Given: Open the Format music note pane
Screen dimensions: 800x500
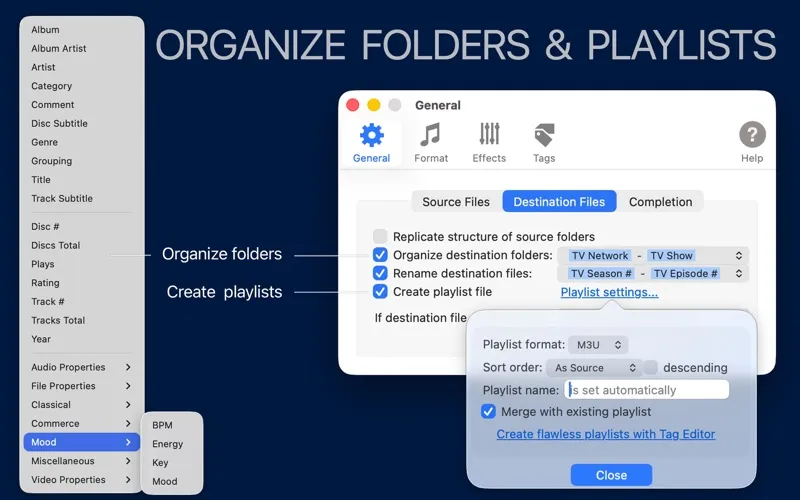Looking at the screenshot, I should tap(431, 143).
